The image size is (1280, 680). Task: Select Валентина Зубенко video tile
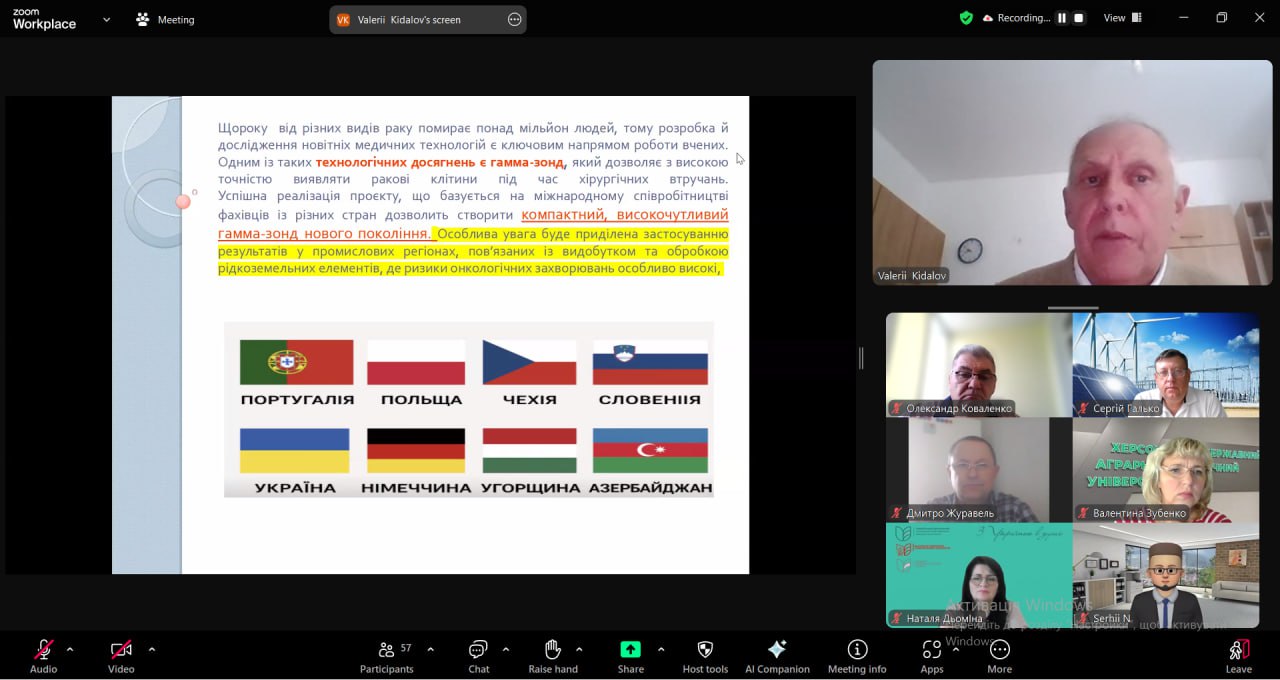tap(1166, 469)
